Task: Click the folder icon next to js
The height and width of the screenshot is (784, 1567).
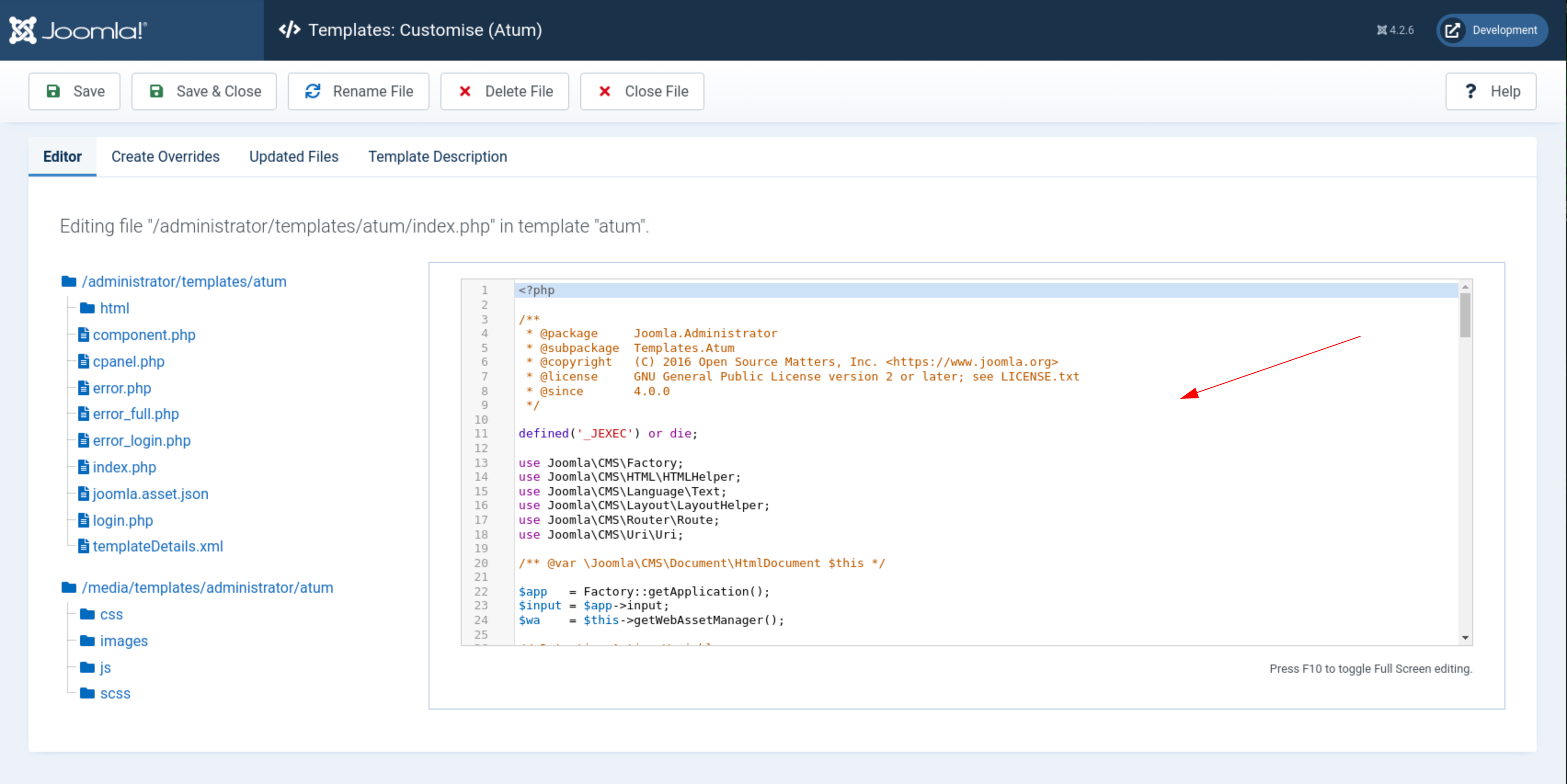Action: click(88, 667)
